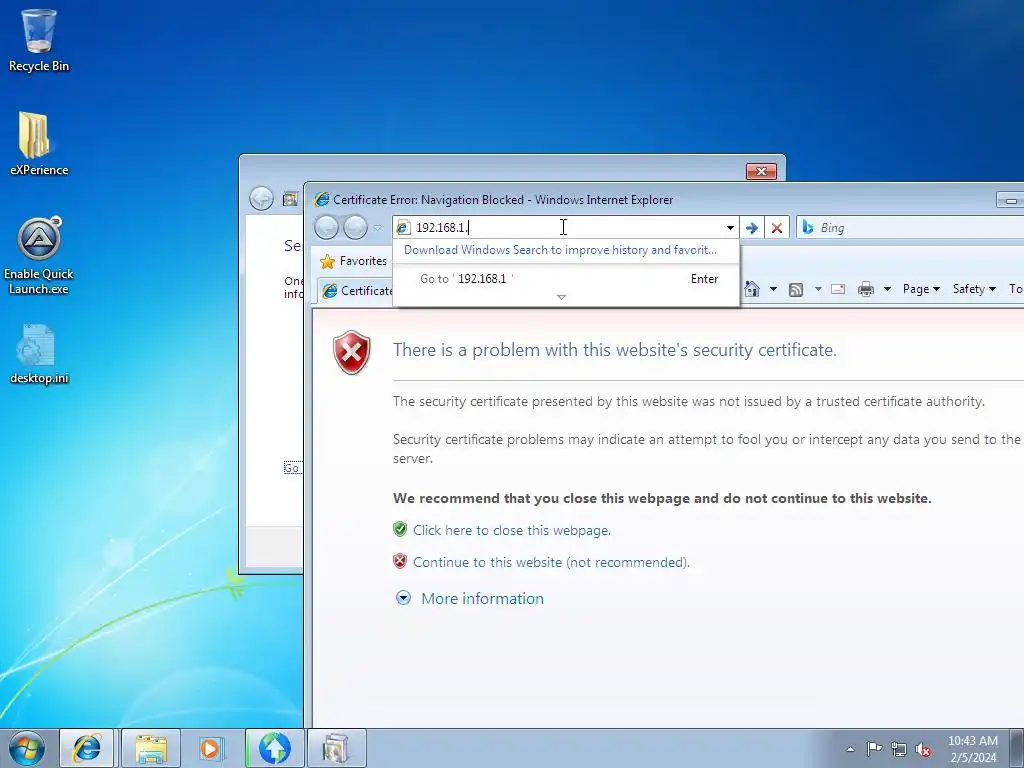The width and height of the screenshot is (1024, 768).
Task: Click the IE Forward navigation button
Action: [x=355, y=227]
